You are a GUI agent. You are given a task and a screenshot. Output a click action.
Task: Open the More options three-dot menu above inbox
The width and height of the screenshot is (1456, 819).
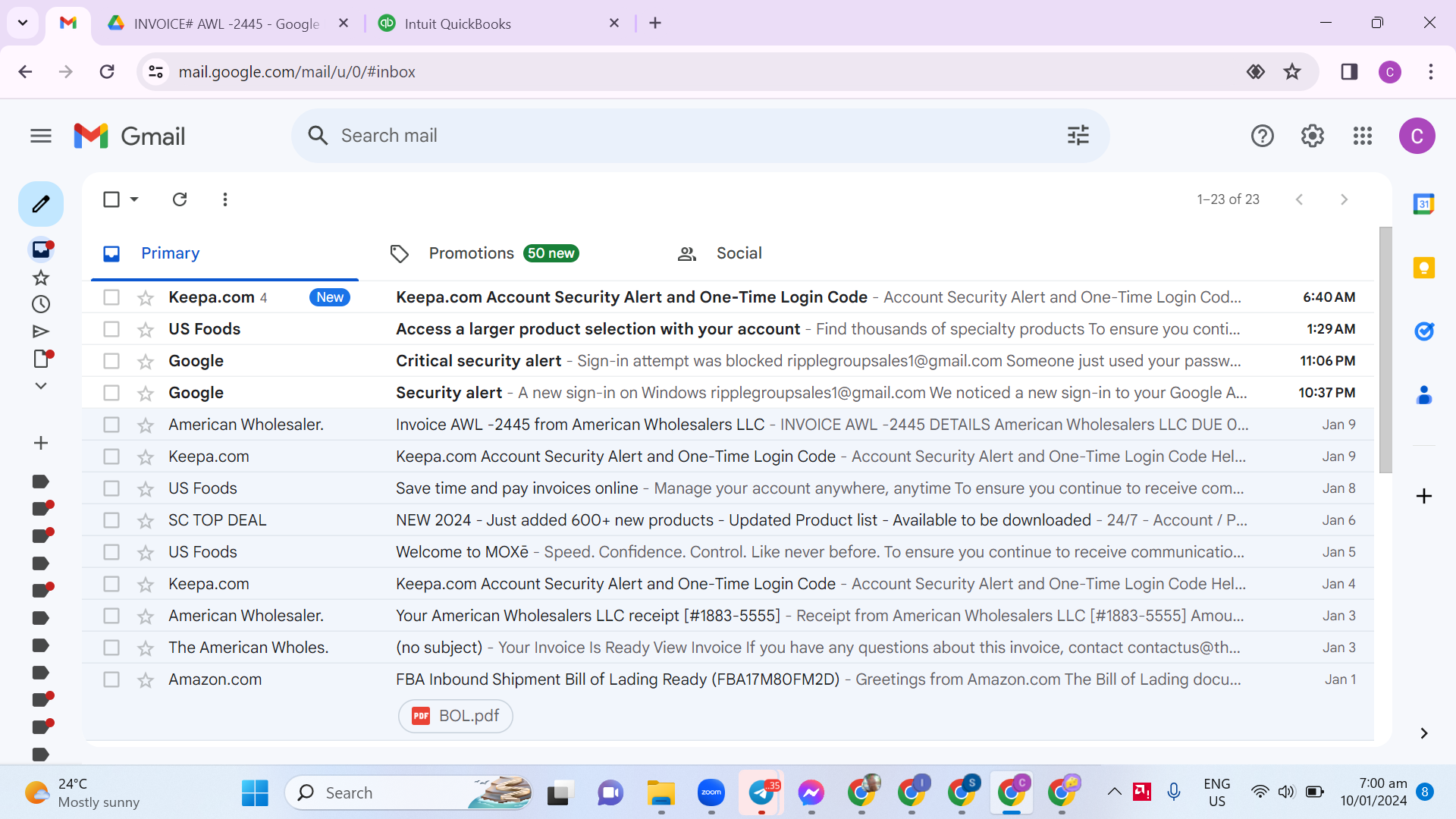coord(225,199)
